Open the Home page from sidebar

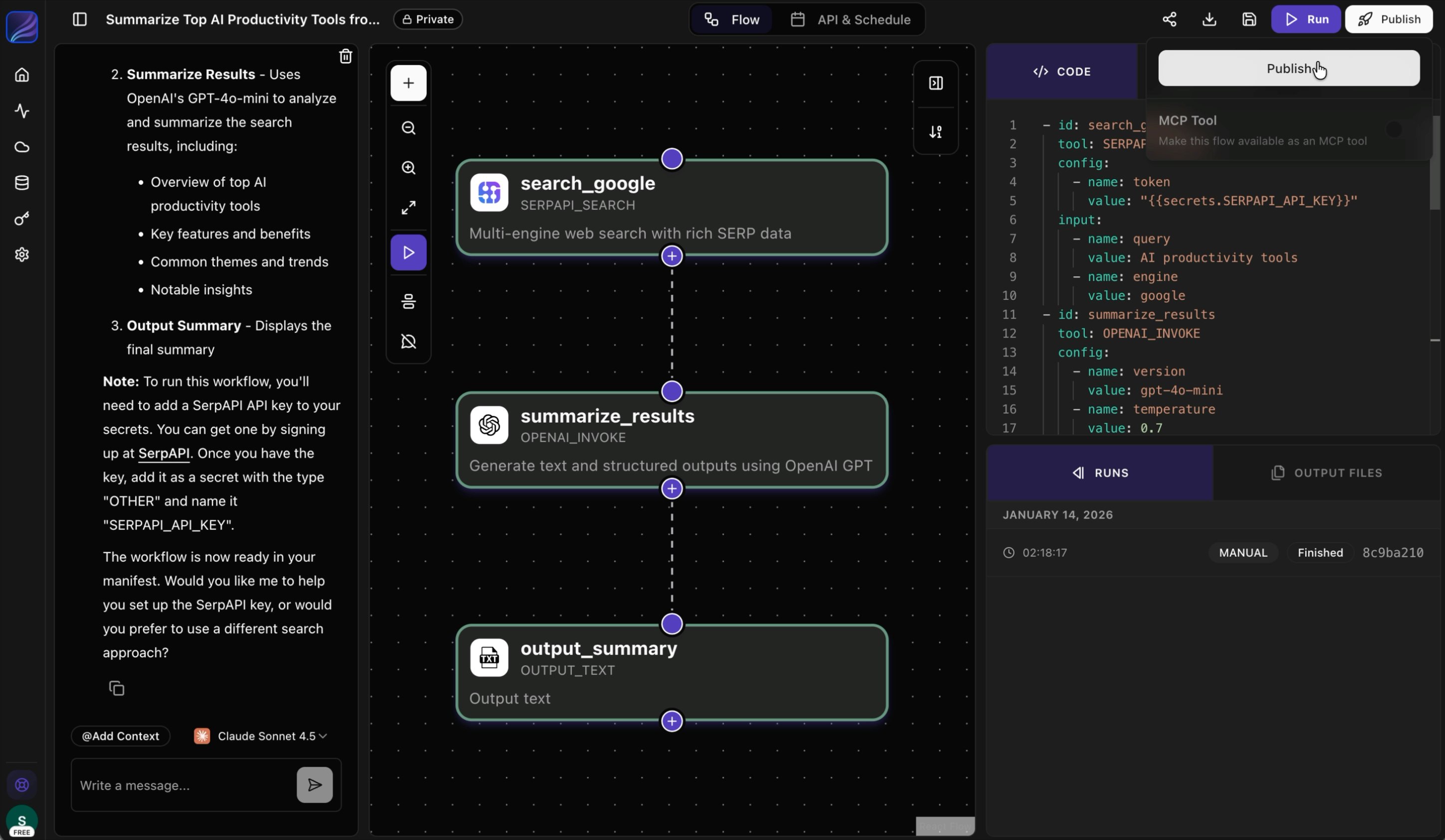click(22, 75)
